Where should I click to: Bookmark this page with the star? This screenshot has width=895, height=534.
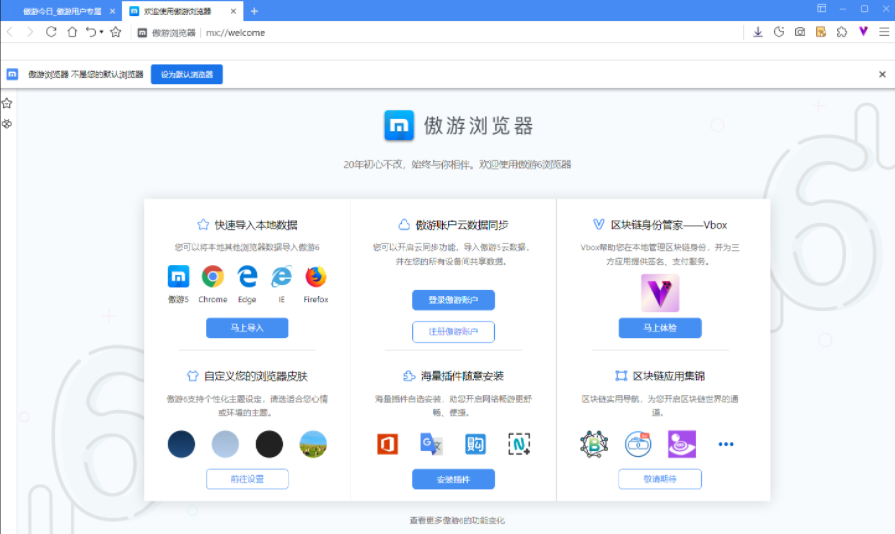(116, 32)
